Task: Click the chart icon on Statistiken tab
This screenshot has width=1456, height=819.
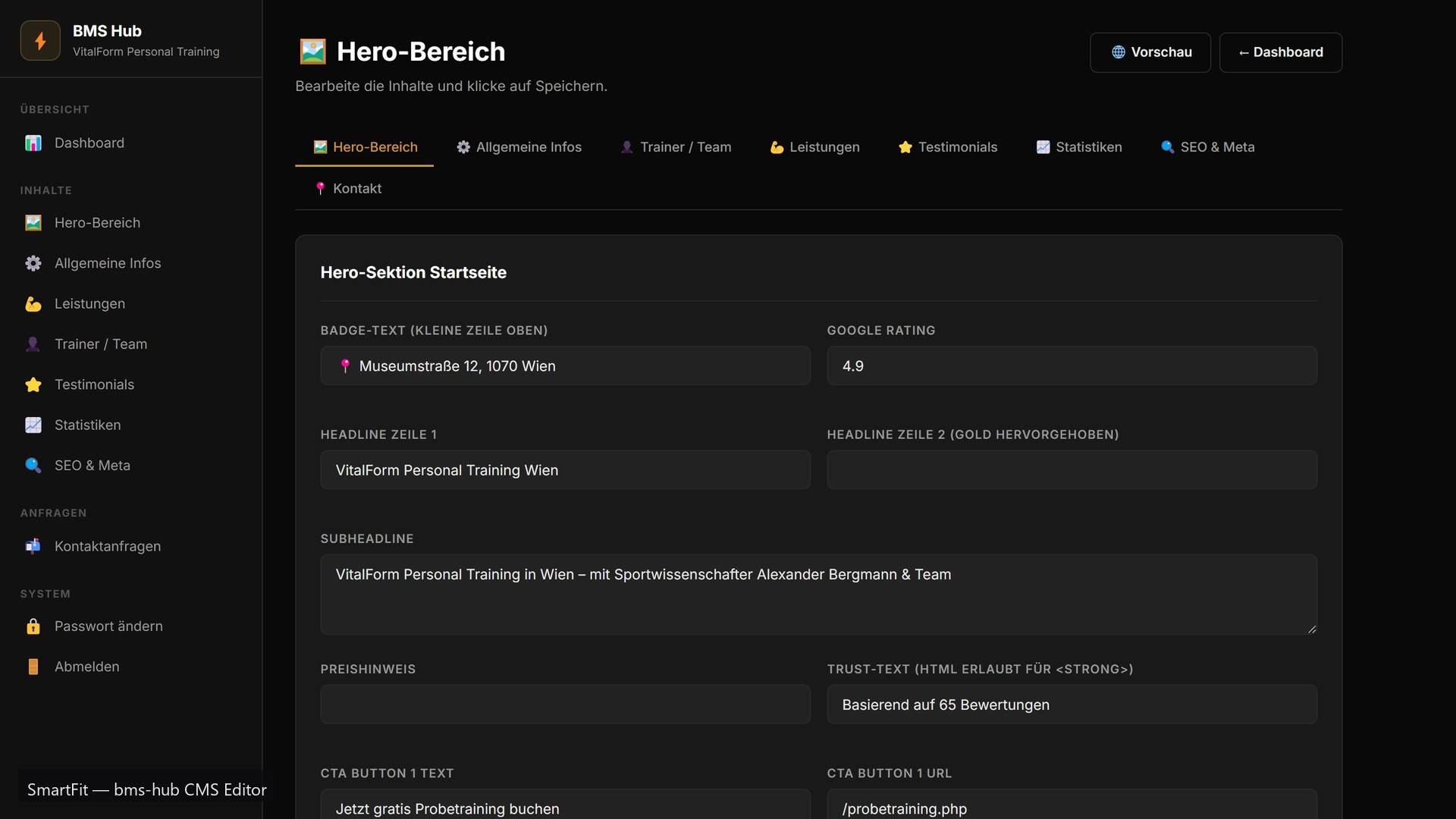Action: (x=1043, y=147)
